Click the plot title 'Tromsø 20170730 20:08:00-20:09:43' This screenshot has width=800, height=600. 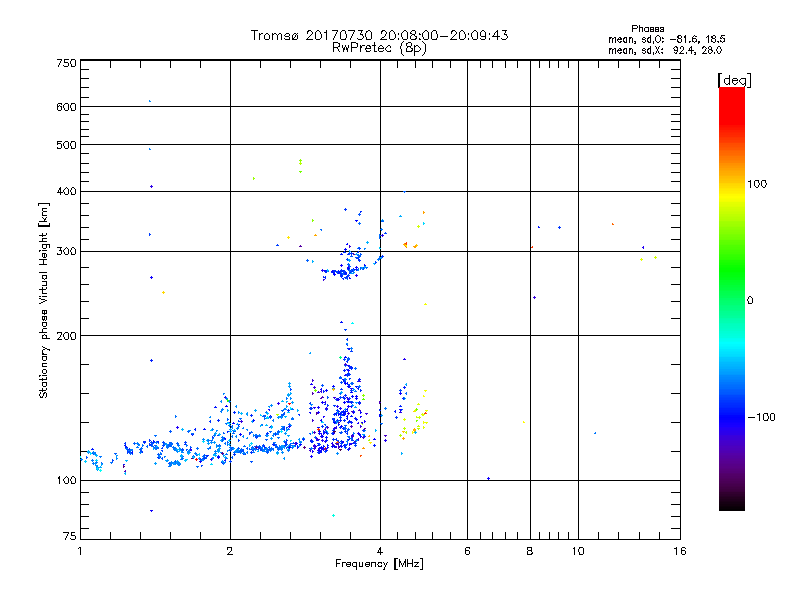(379, 35)
